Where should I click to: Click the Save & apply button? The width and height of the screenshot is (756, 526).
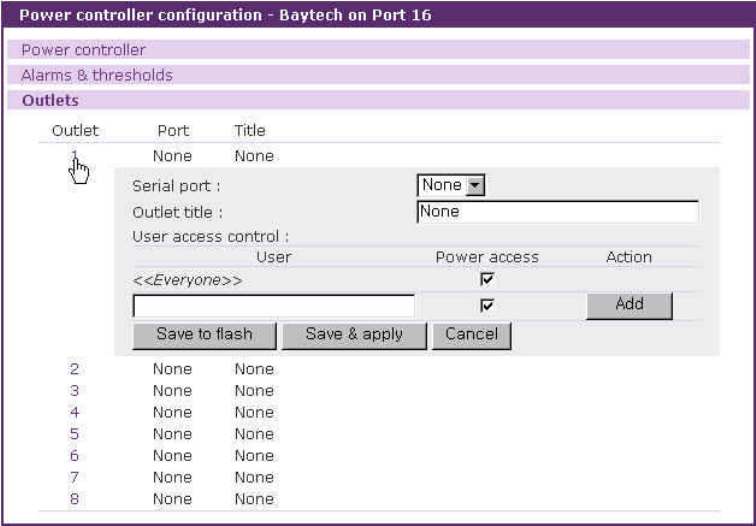click(x=354, y=335)
